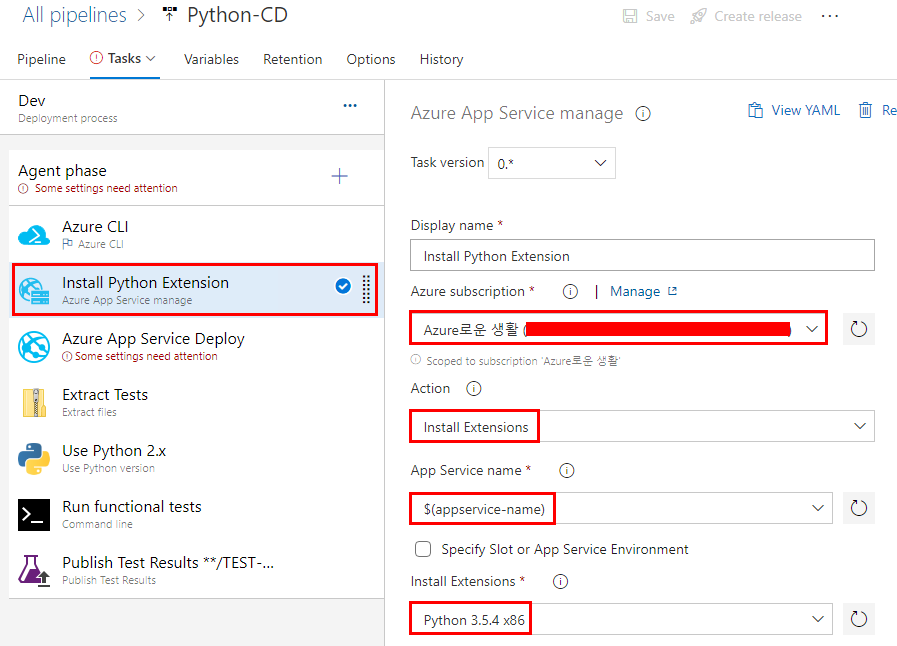This screenshot has width=897, height=646.
Task: Select the Use Python 2.x task
Action: coord(196,459)
